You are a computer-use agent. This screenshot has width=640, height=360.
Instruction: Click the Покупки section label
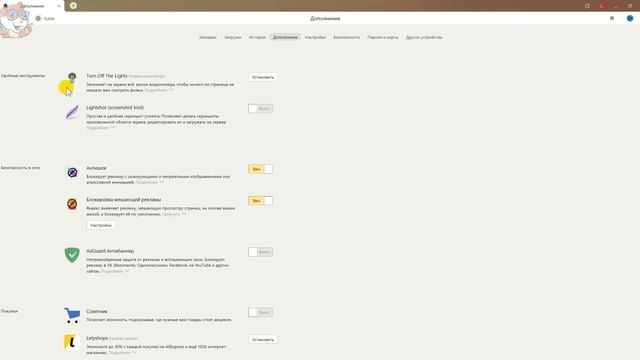click(9, 311)
